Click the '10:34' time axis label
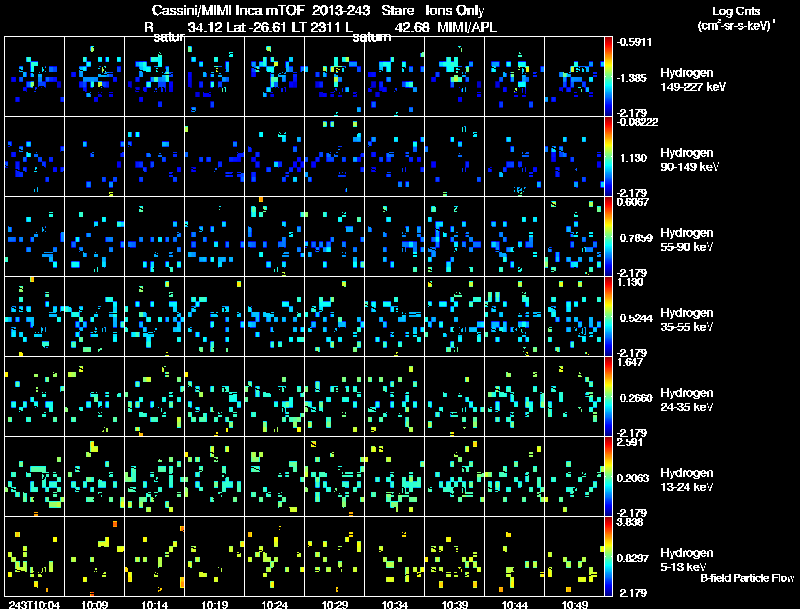The width and height of the screenshot is (800, 609). [x=394, y=605]
